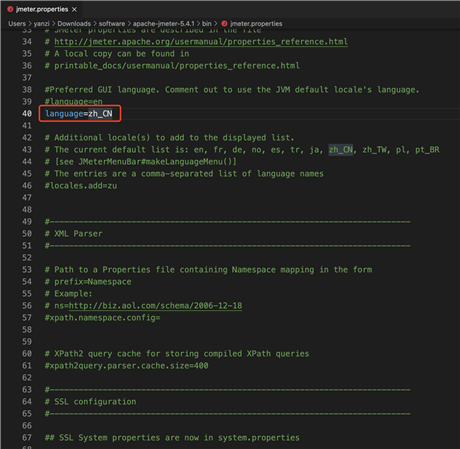Click '## SSL System properties' comment line

click(x=172, y=438)
